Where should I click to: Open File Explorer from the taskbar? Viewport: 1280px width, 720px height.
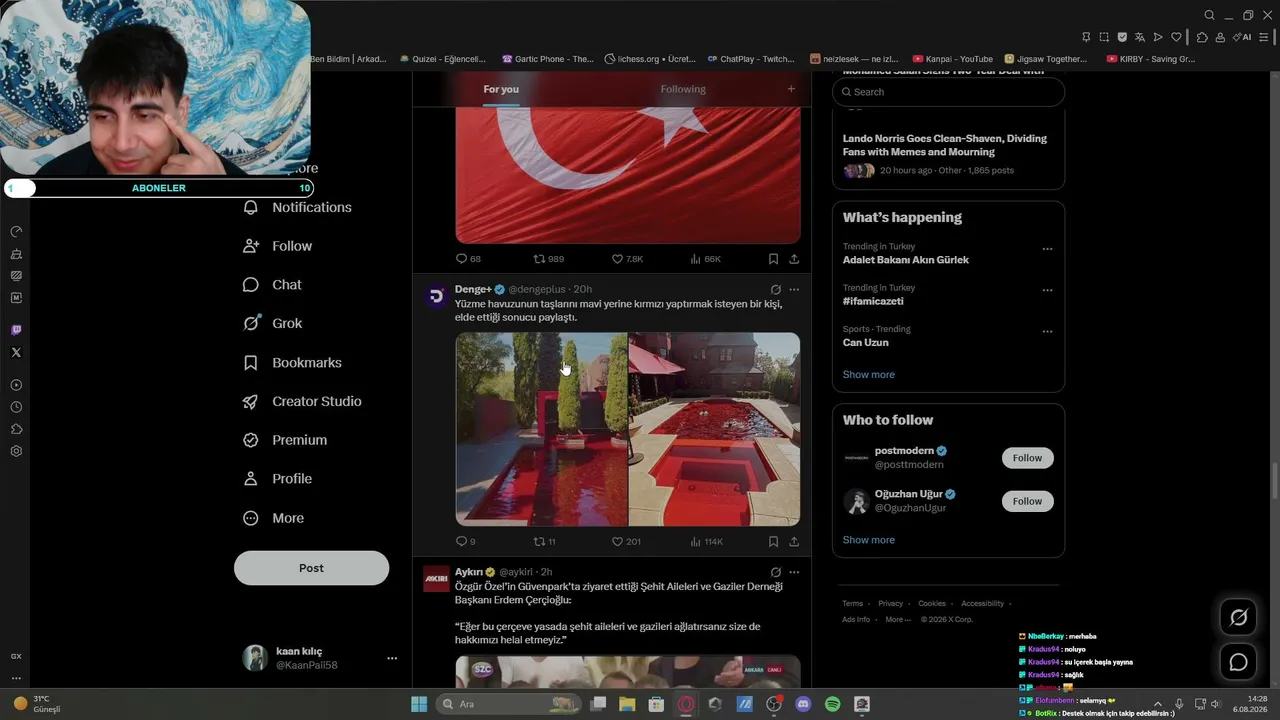(x=627, y=704)
